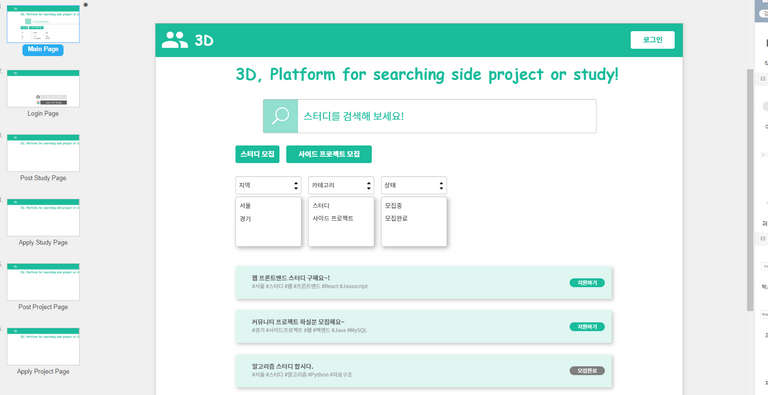Click the 로그인 button
Screen dimensions: 768x395
[652, 40]
